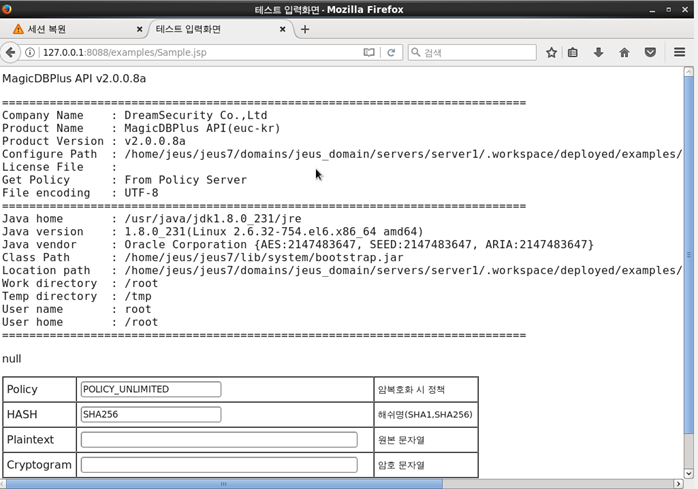Click the vertical scrollbar thumb
Image resolution: width=698 pixels, height=489 pixels.
pyautogui.click(x=689, y=255)
